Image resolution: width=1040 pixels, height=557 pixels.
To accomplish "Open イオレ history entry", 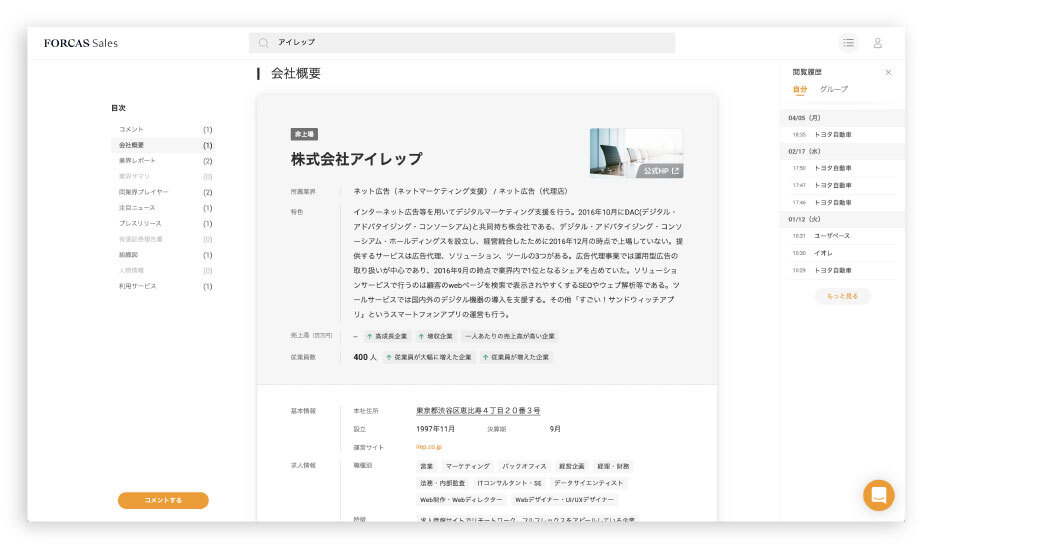I will coord(842,253).
